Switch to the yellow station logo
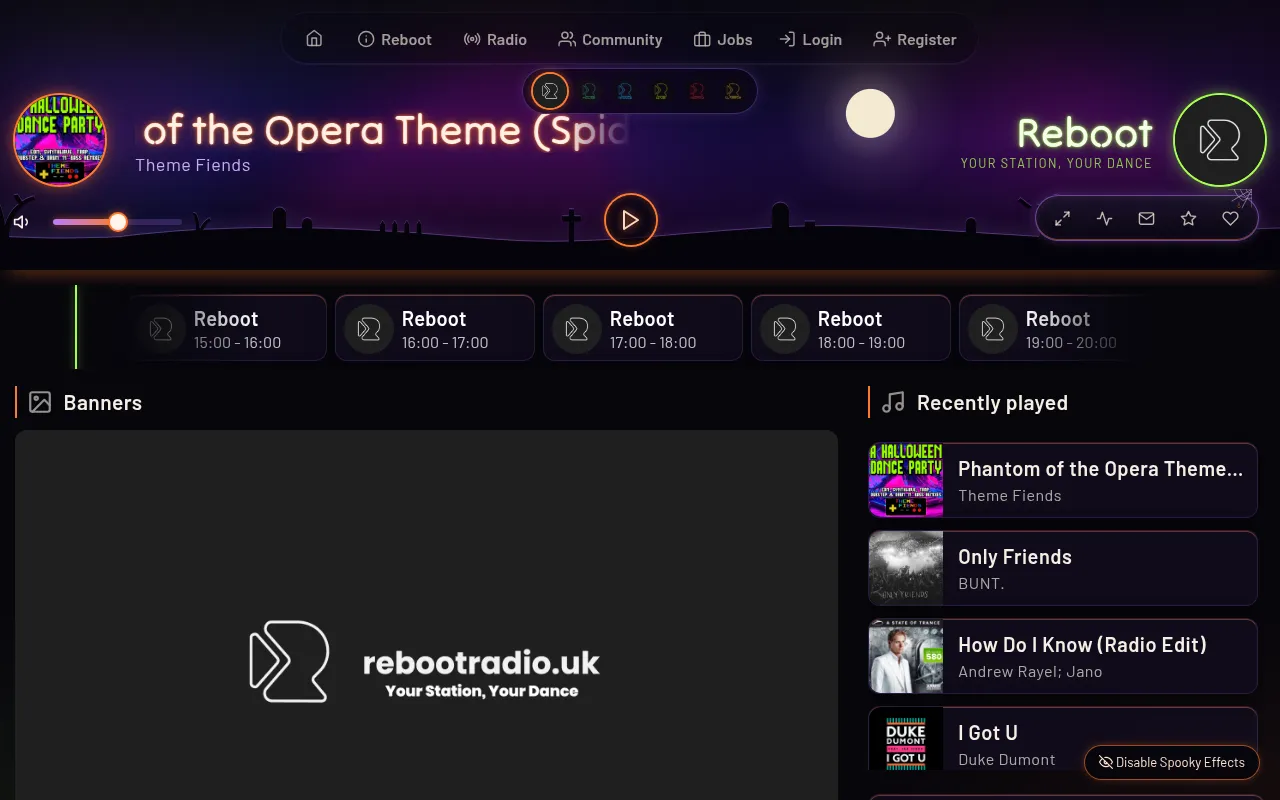The width and height of the screenshot is (1280, 800). 732,91
